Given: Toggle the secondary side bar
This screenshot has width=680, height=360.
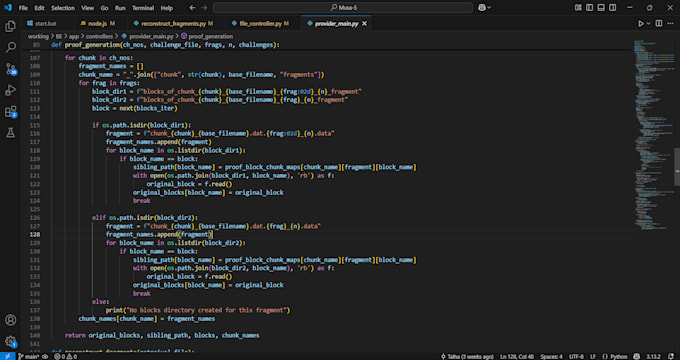Looking at the screenshot, I should coord(612,7).
